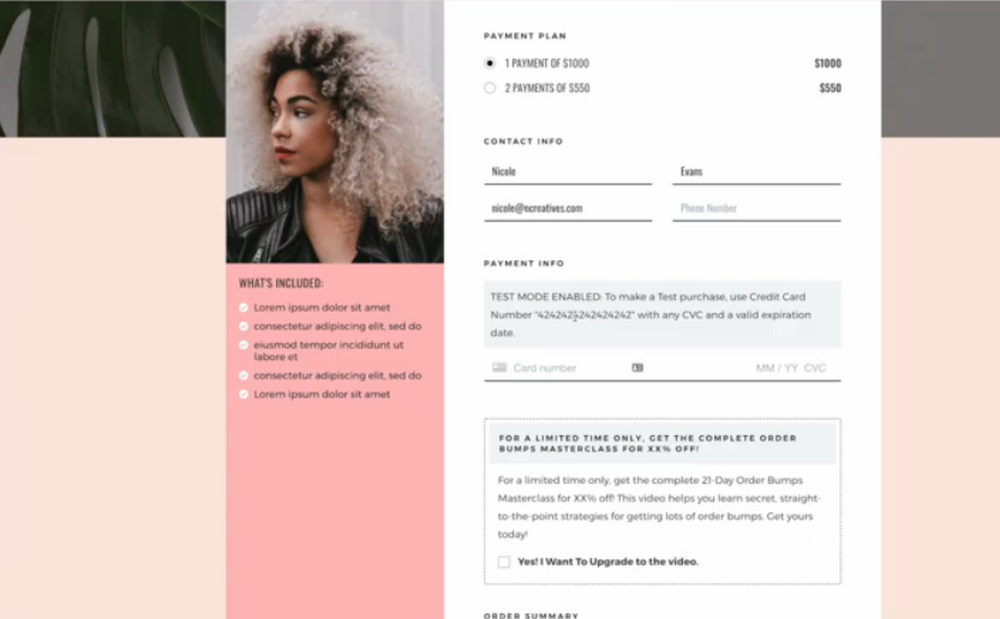1000x619 pixels.
Task: Click the order bump masterclass headline banner
Action: [663, 443]
